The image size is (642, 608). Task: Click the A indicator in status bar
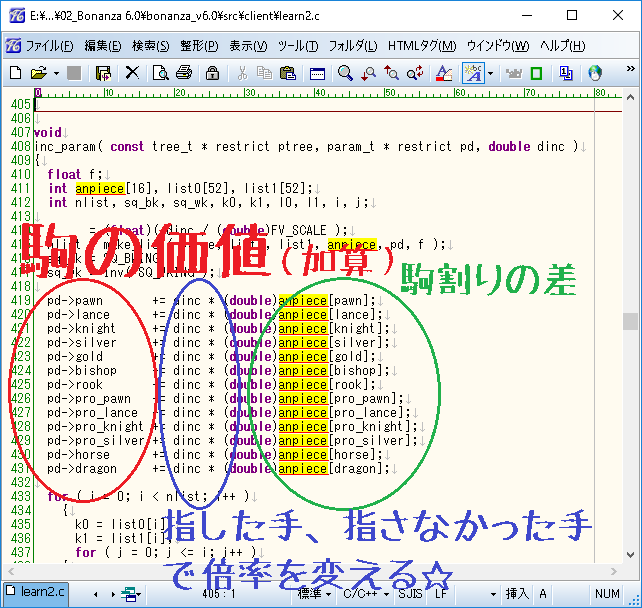click(x=543, y=594)
